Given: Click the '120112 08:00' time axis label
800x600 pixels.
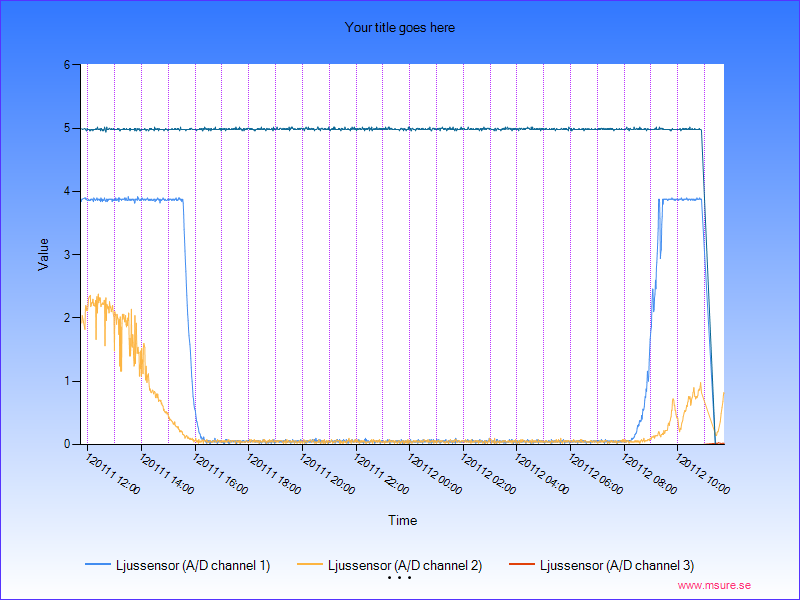Looking at the screenshot, I should 649,474.
